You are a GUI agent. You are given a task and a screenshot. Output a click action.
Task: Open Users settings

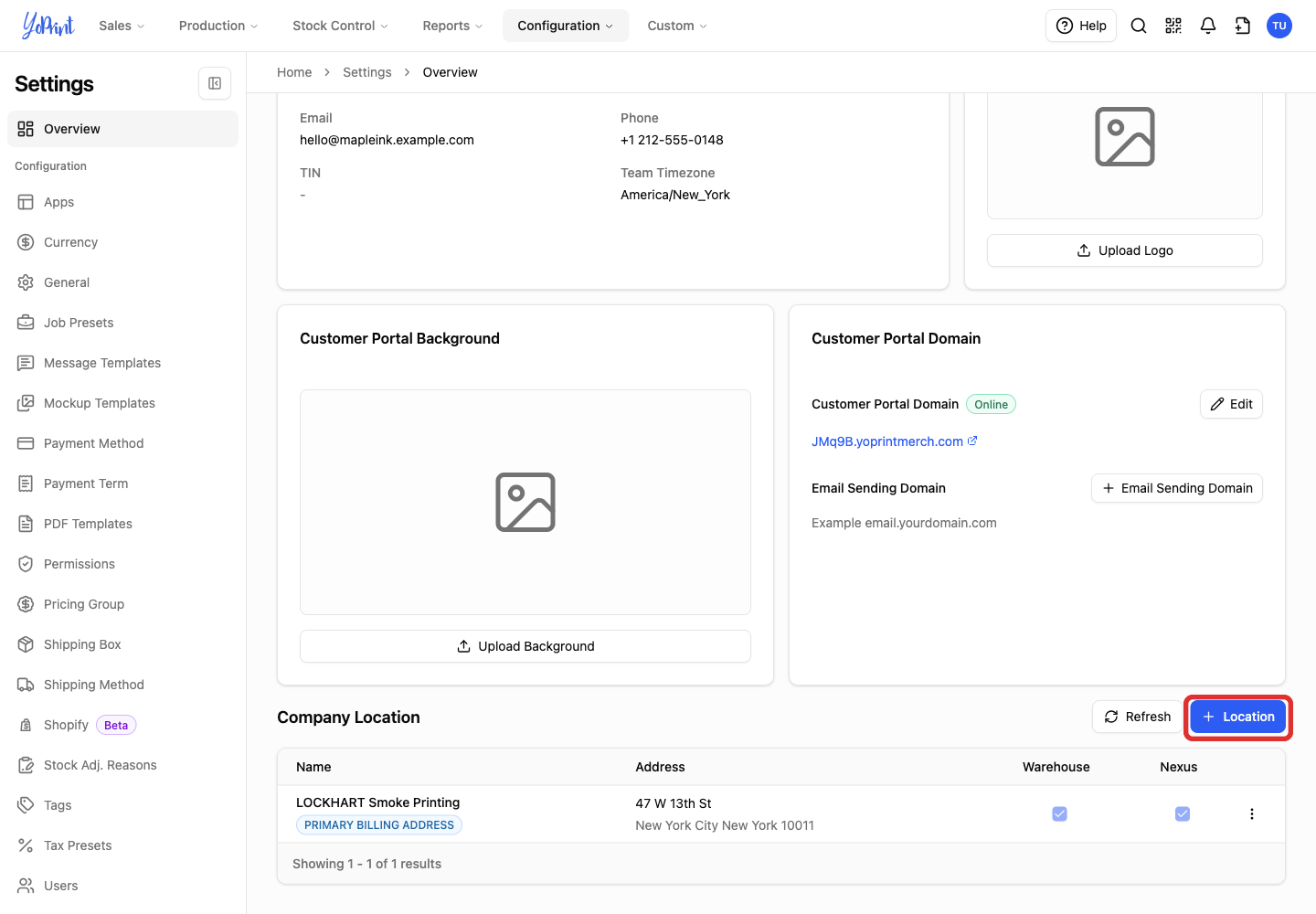click(x=122, y=886)
